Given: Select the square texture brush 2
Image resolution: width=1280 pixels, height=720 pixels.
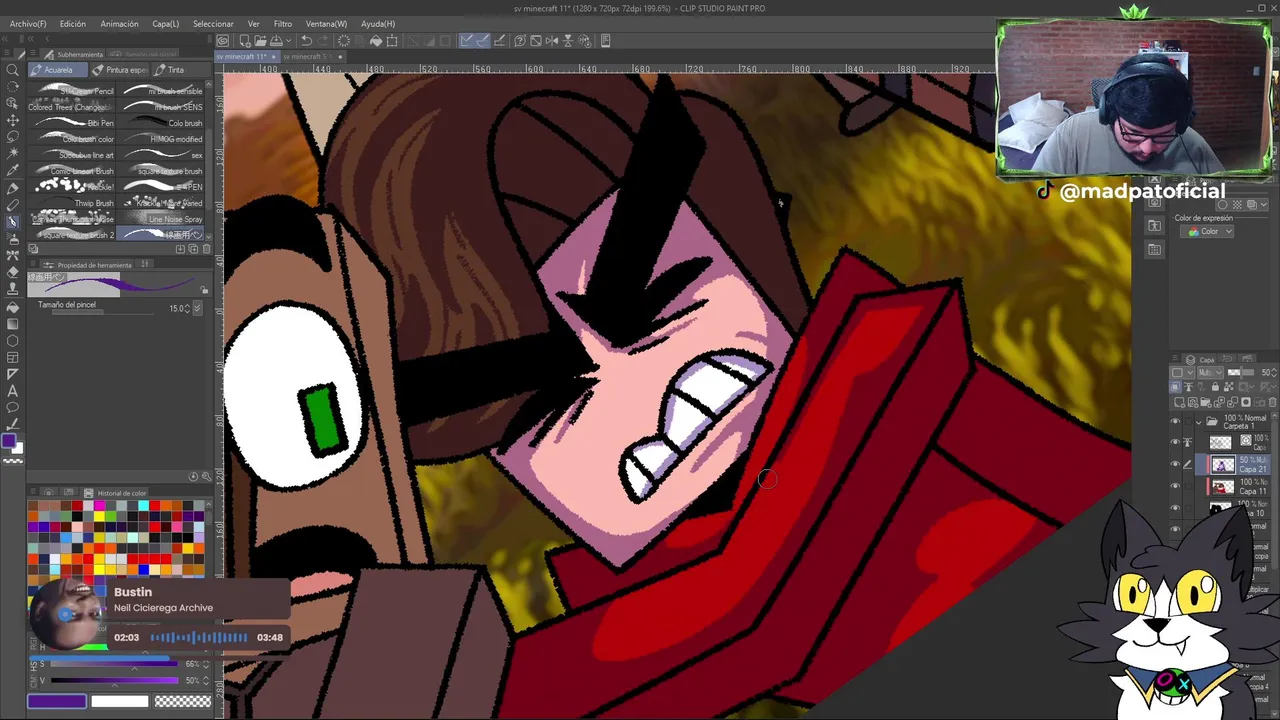Looking at the screenshot, I should 71,235.
